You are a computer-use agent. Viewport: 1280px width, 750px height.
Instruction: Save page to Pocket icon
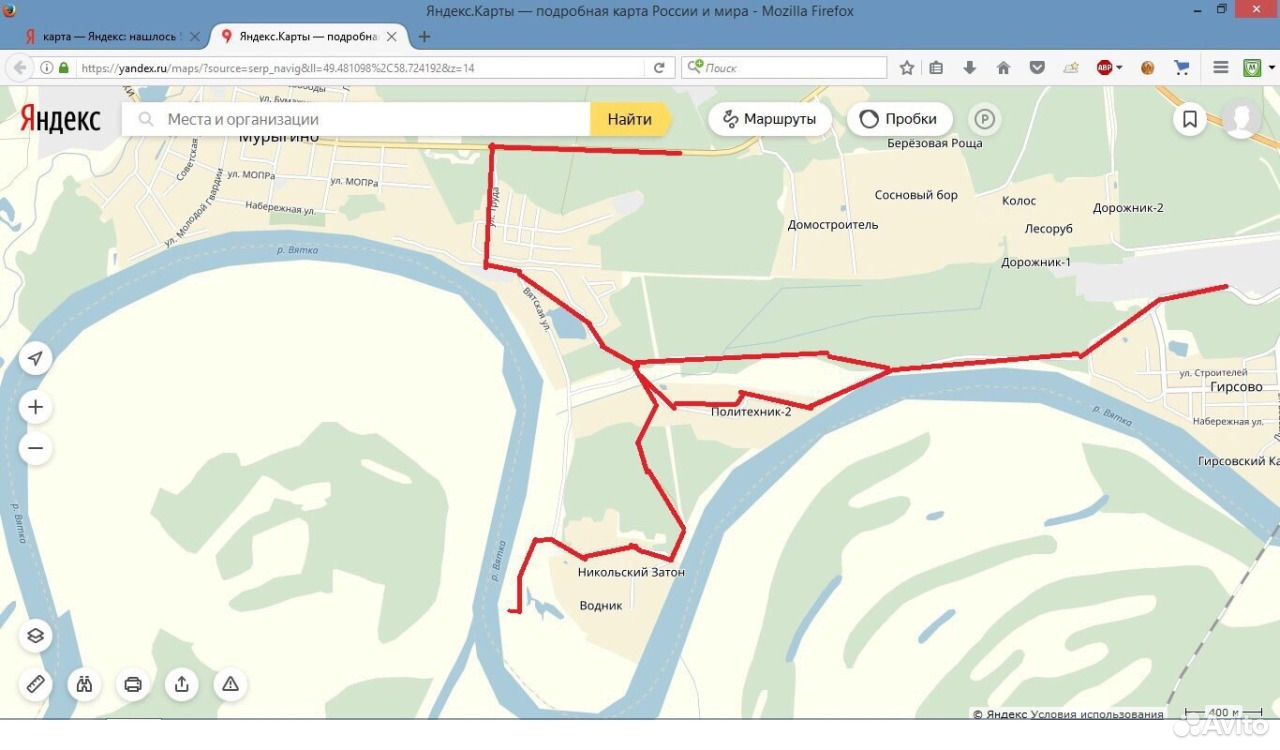(1037, 68)
